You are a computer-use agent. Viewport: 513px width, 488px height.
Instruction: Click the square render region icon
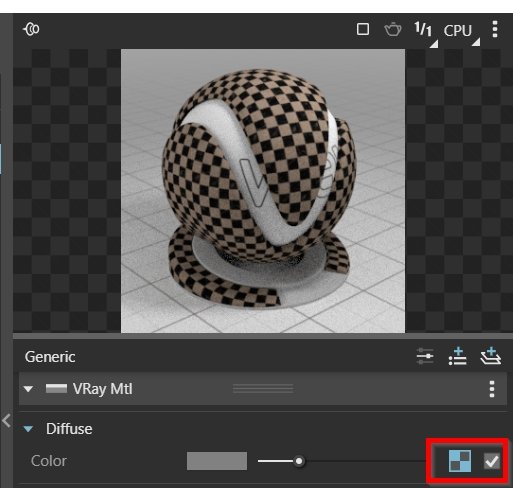point(363,29)
